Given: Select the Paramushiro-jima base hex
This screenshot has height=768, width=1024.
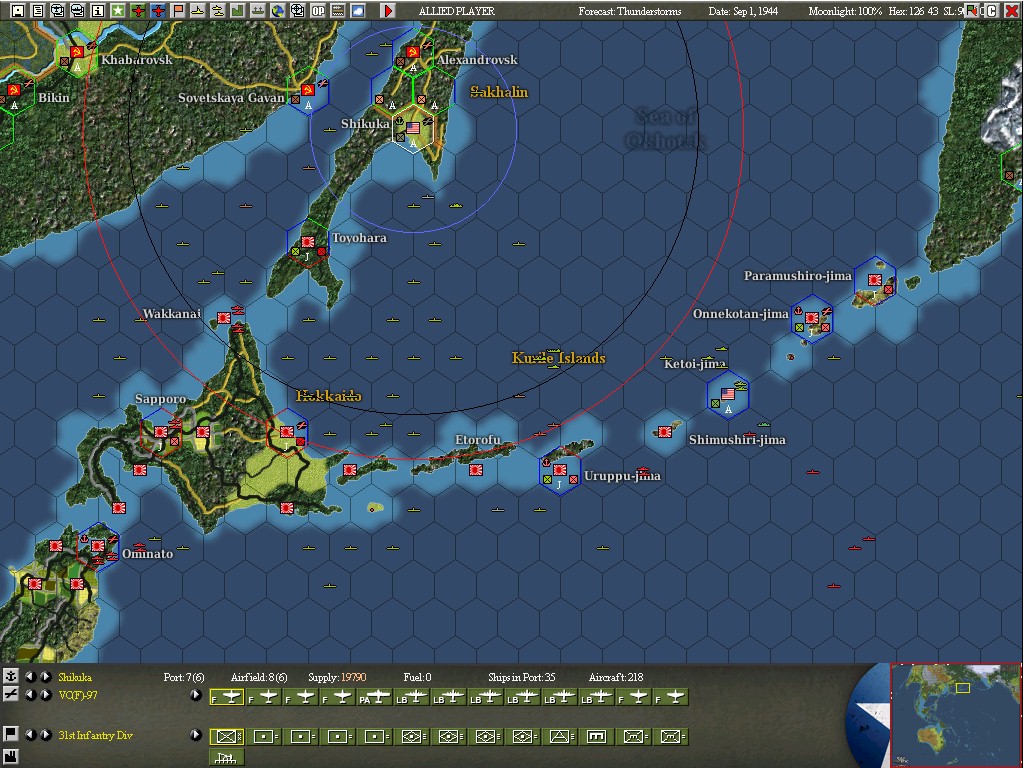Looking at the screenshot, I should [874, 281].
